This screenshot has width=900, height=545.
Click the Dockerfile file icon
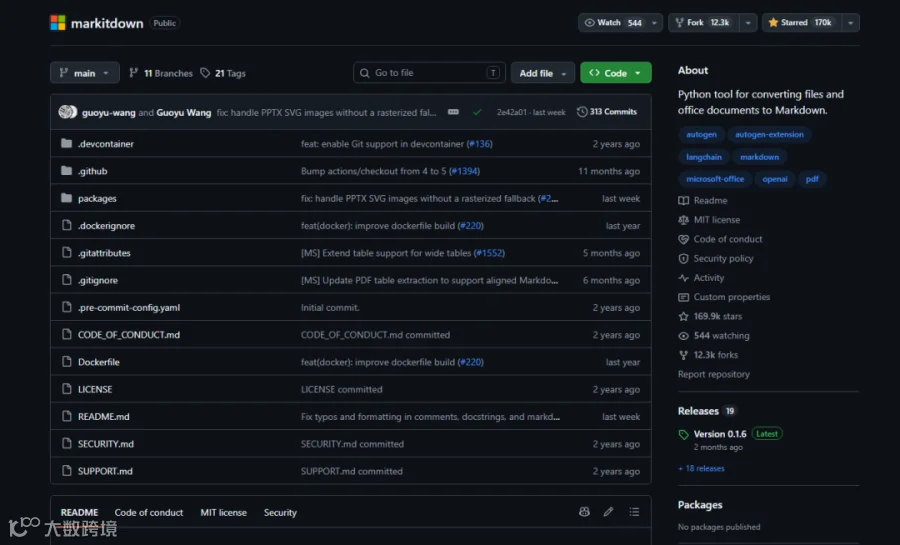click(x=67, y=361)
